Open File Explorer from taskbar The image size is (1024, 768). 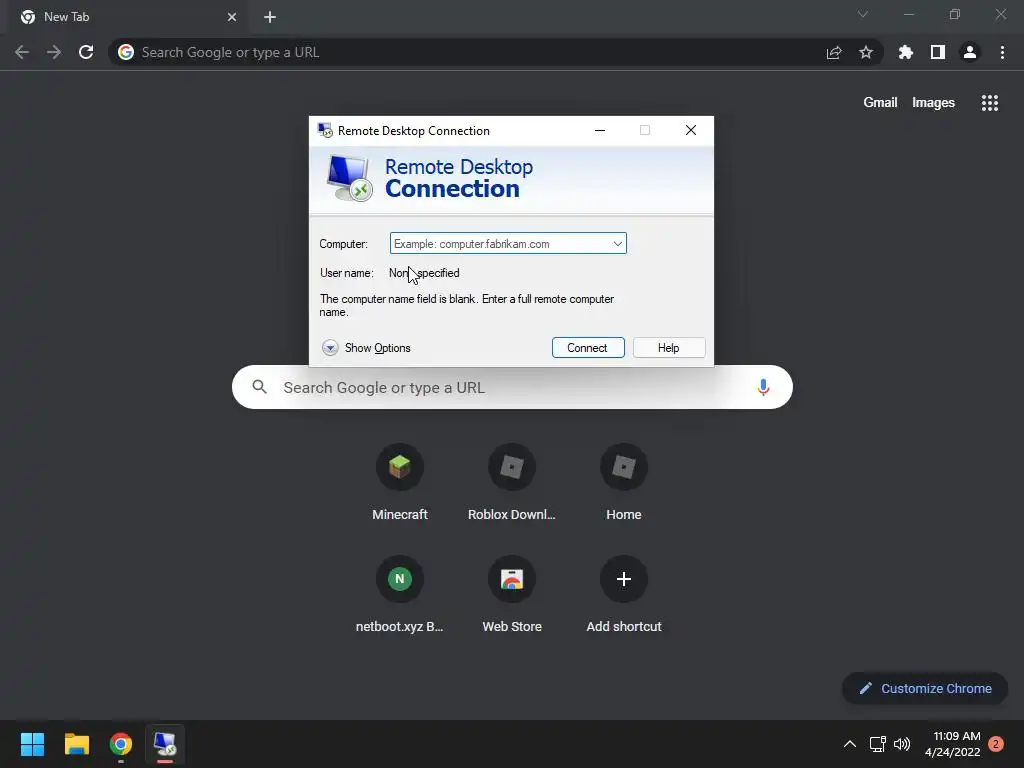click(x=76, y=744)
